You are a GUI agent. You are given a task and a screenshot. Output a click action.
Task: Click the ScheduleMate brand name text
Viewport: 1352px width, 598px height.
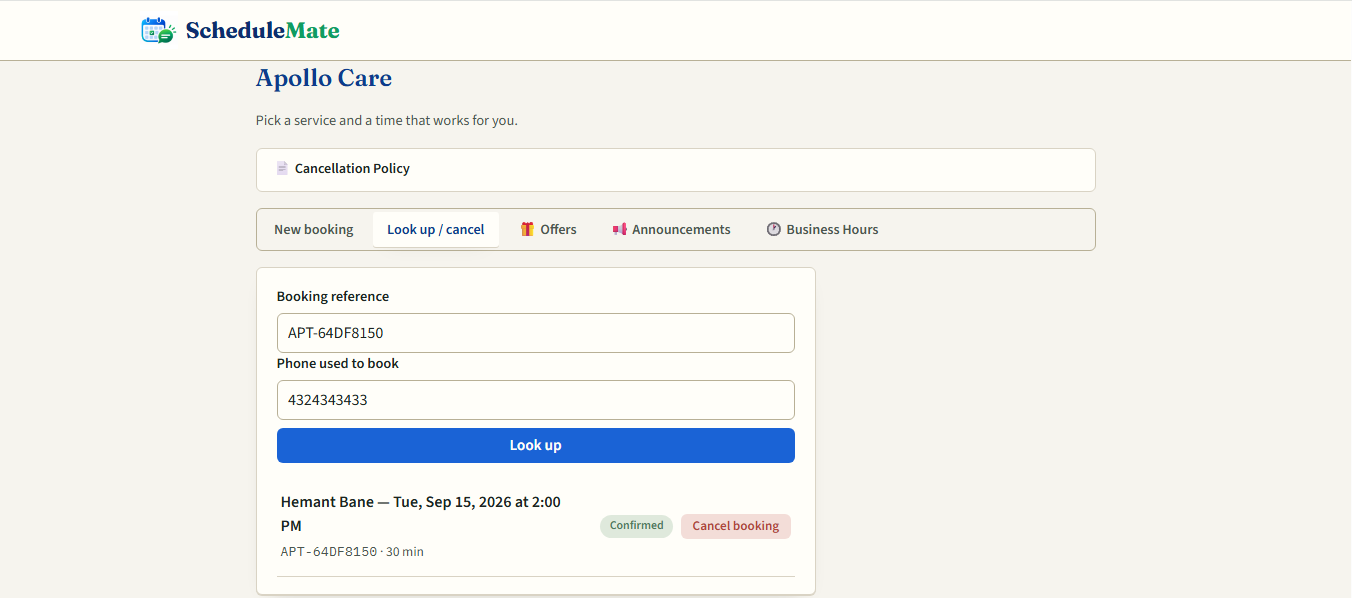(x=262, y=30)
